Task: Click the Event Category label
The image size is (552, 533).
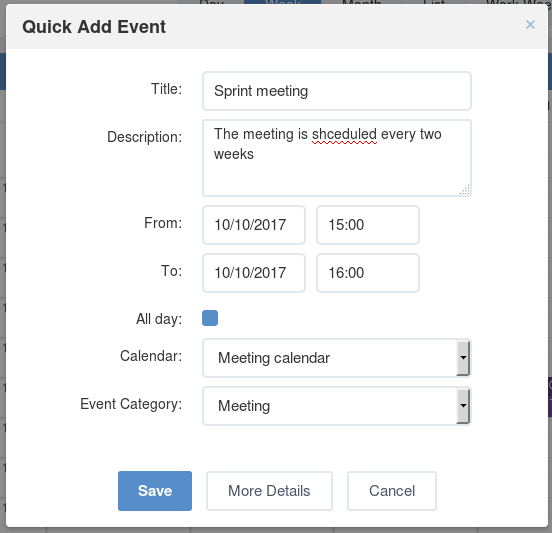Action: pos(131,404)
